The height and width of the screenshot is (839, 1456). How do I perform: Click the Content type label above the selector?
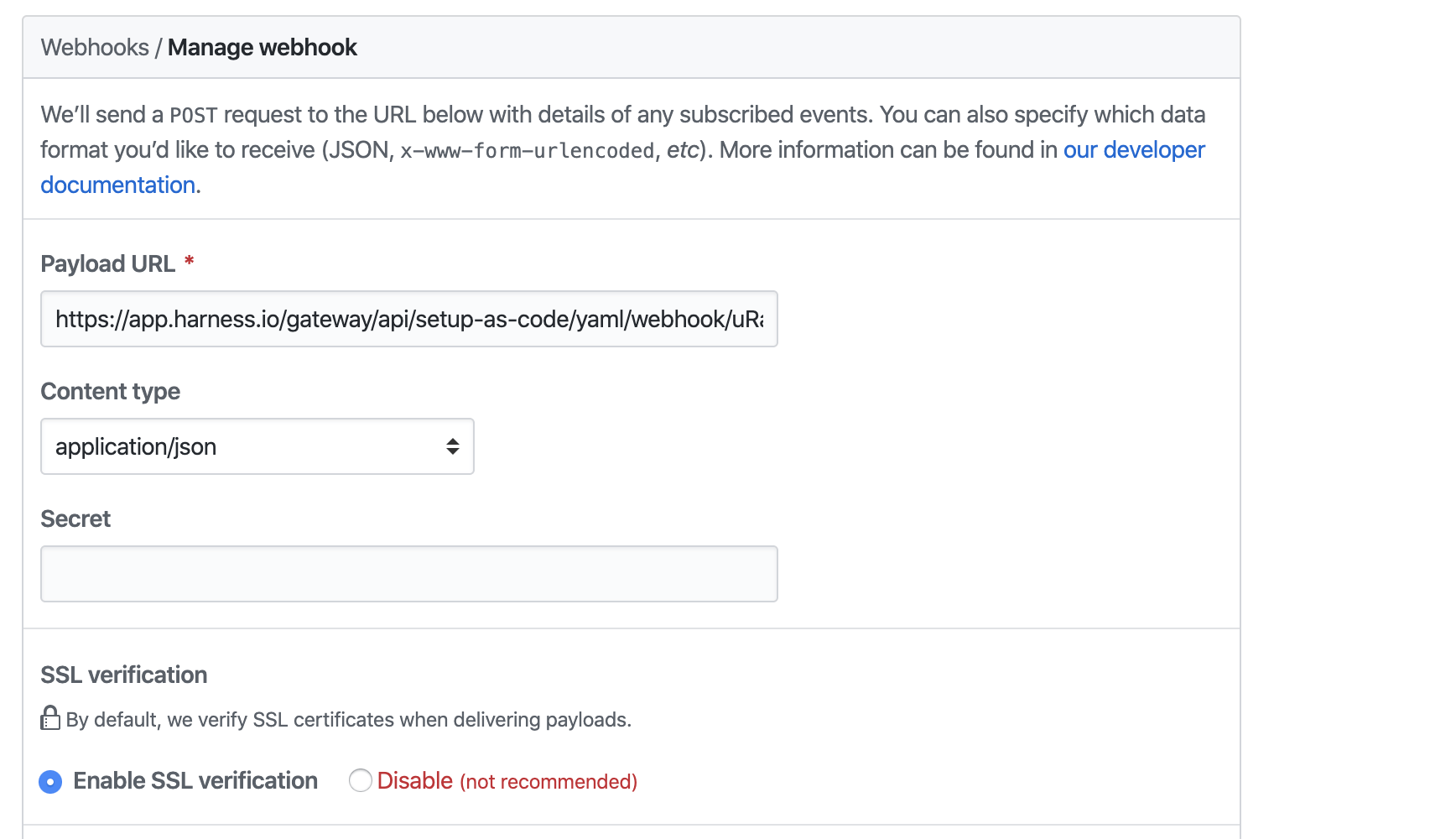109,391
